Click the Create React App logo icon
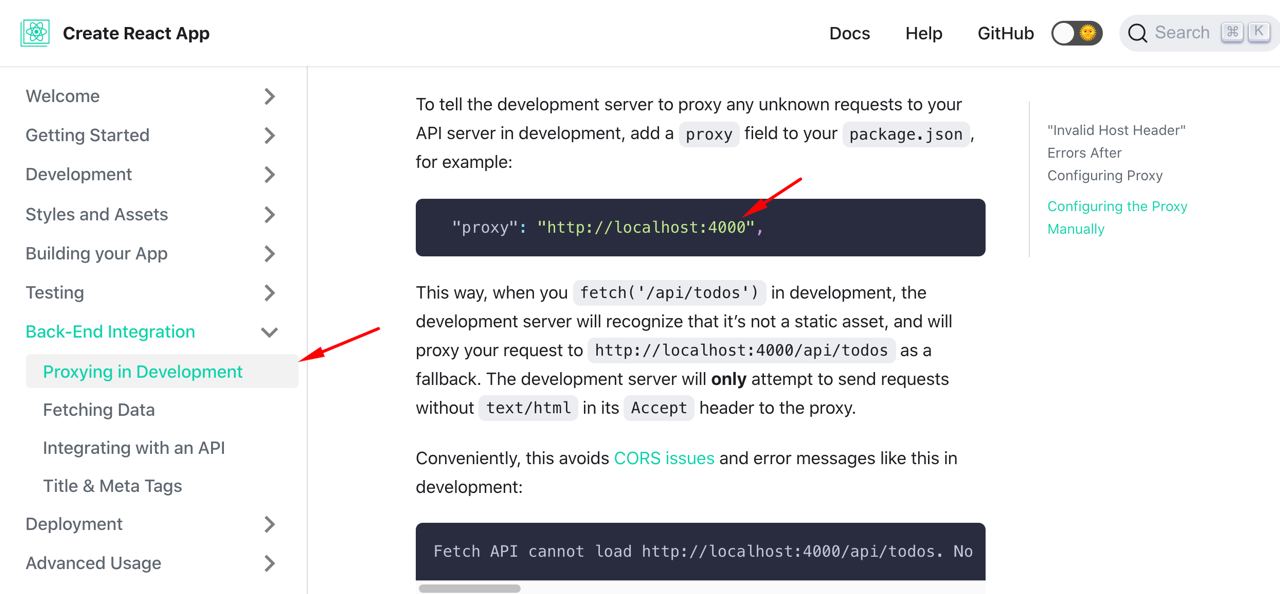Screen dimensions: 1280x594 tap(36, 33)
